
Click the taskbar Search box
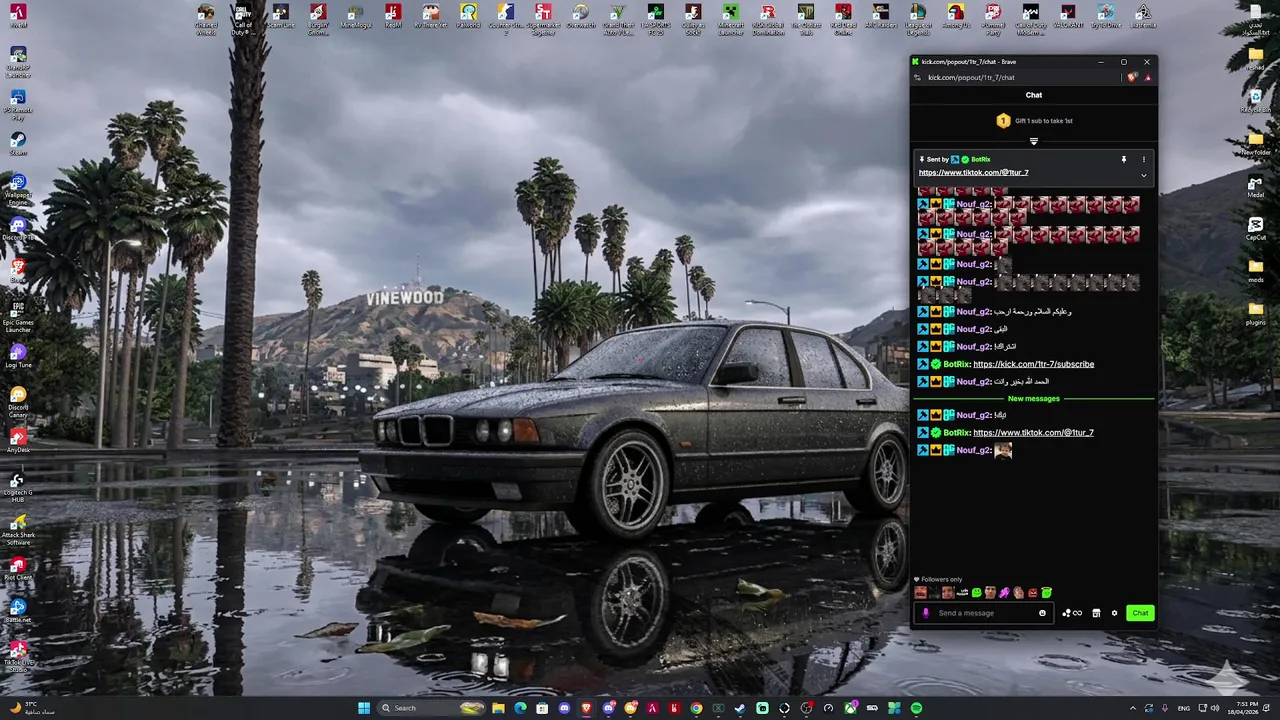point(432,708)
